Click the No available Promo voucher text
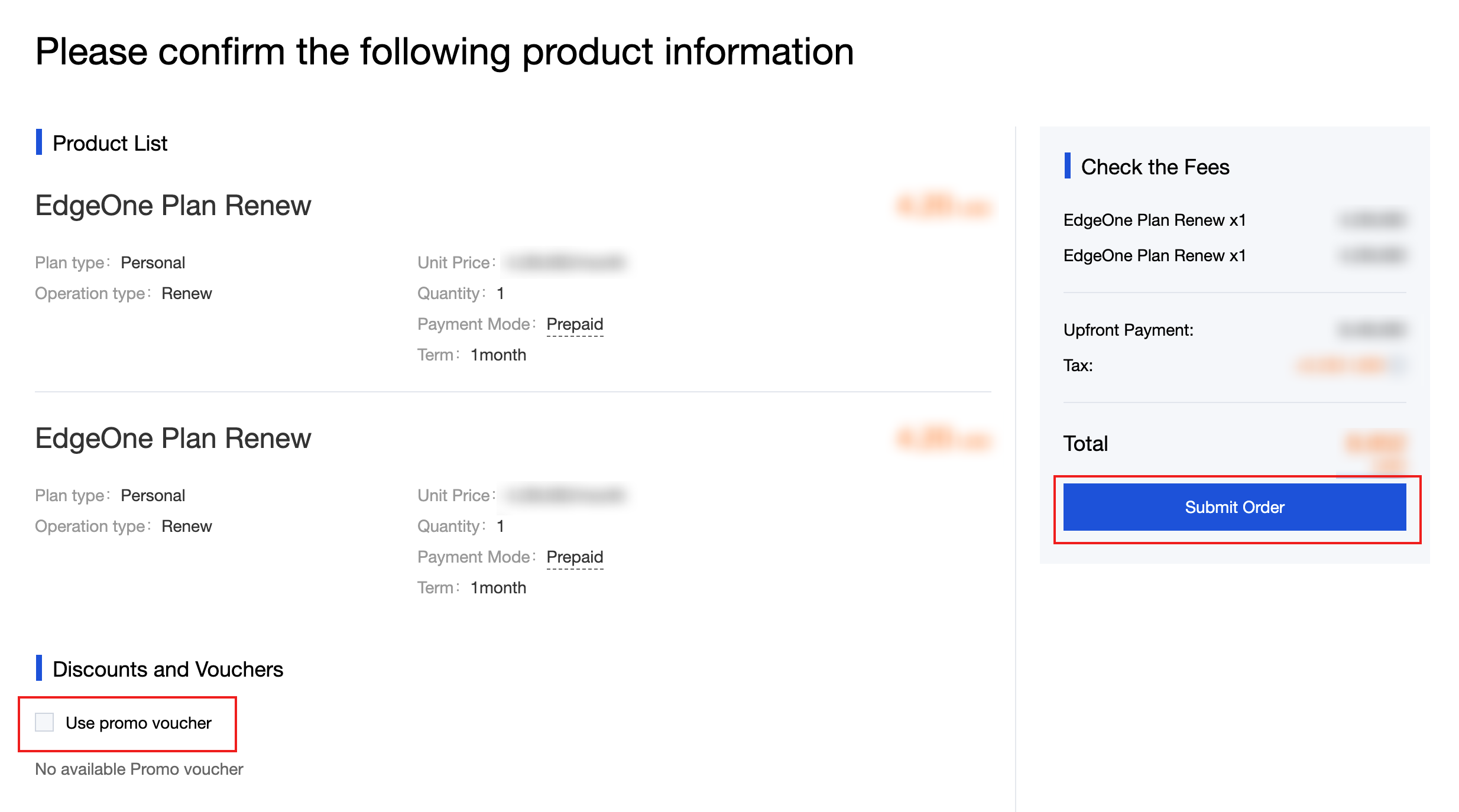This screenshot has height=812, width=1459. click(x=139, y=769)
